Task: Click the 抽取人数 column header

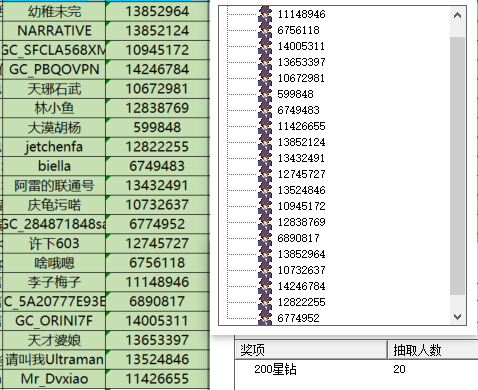Action: 433,350
